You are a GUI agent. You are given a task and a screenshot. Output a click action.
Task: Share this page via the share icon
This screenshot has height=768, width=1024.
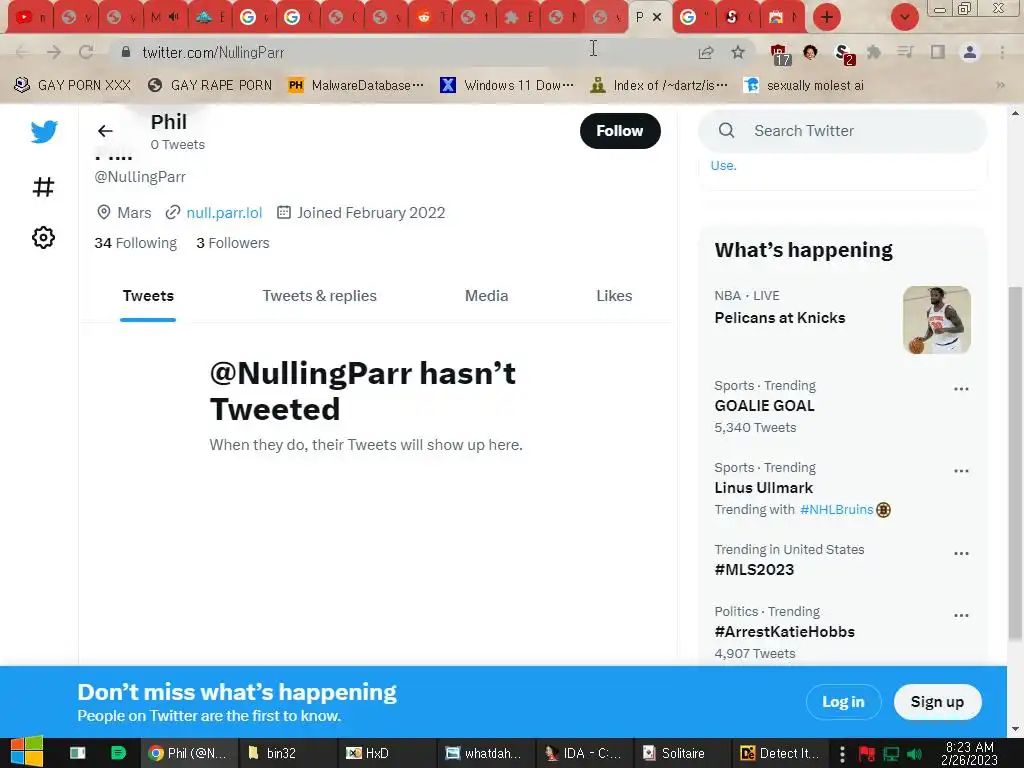706,52
